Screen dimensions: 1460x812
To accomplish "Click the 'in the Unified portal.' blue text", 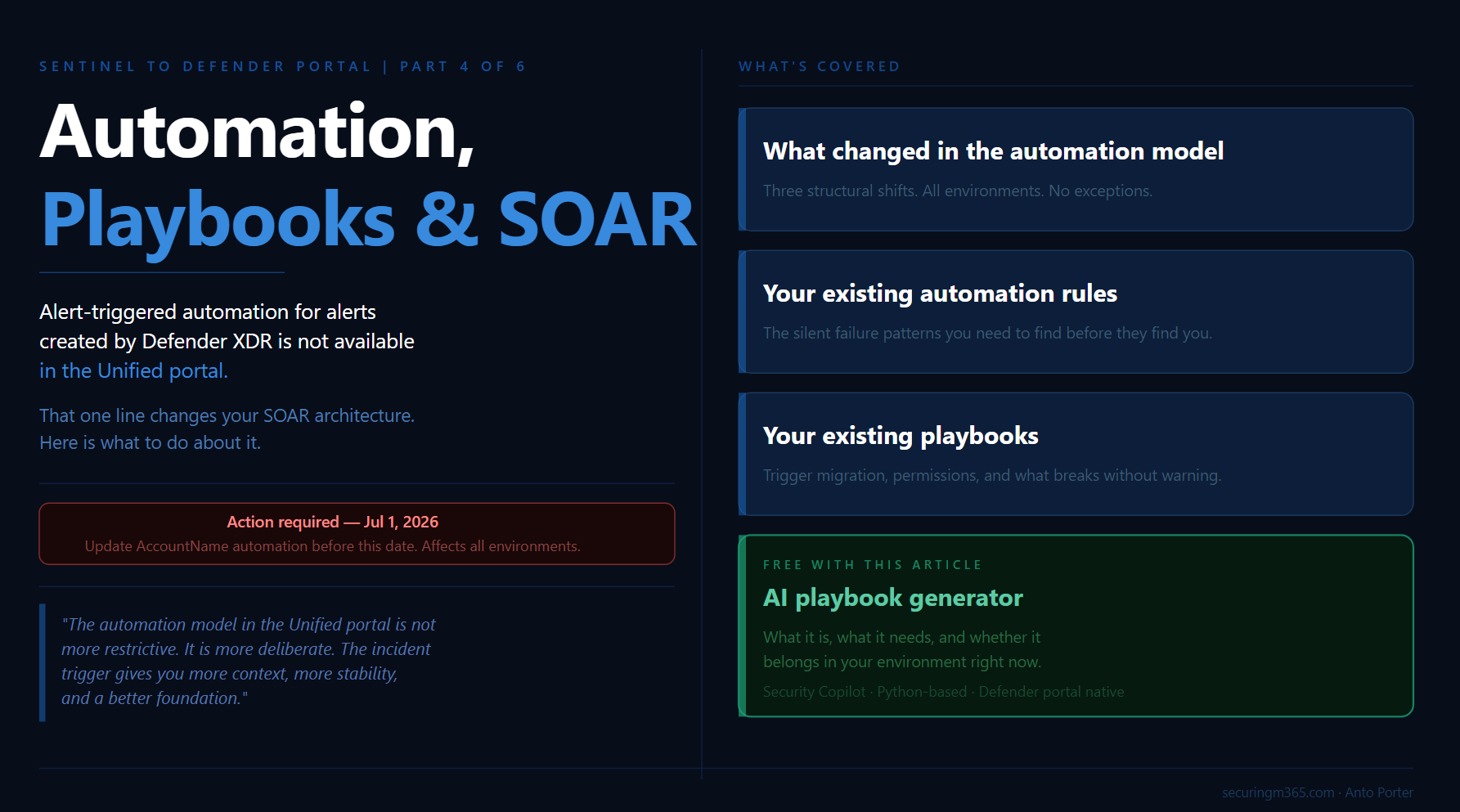I will click(x=133, y=371).
